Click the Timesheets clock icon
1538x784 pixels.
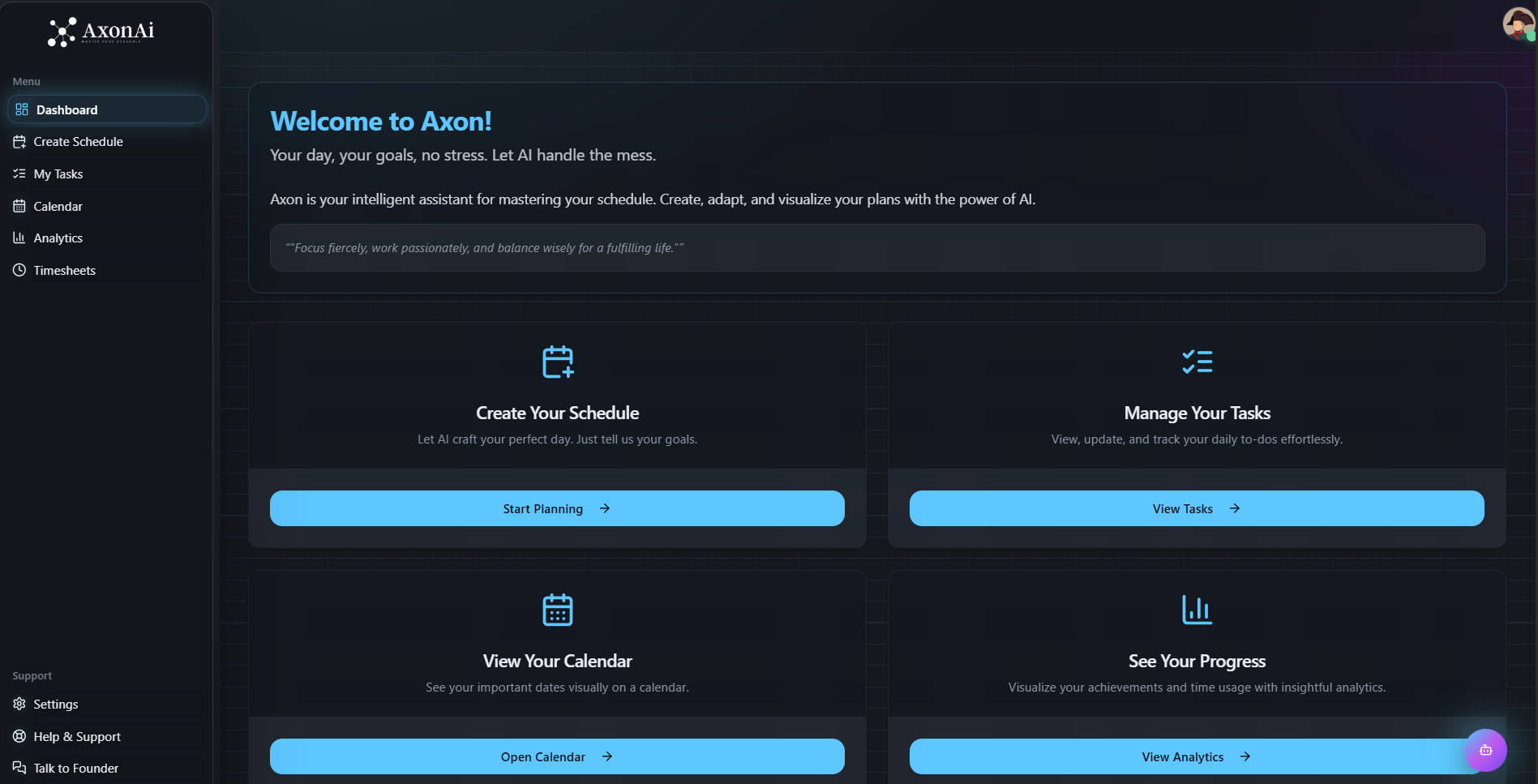coord(20,270)
